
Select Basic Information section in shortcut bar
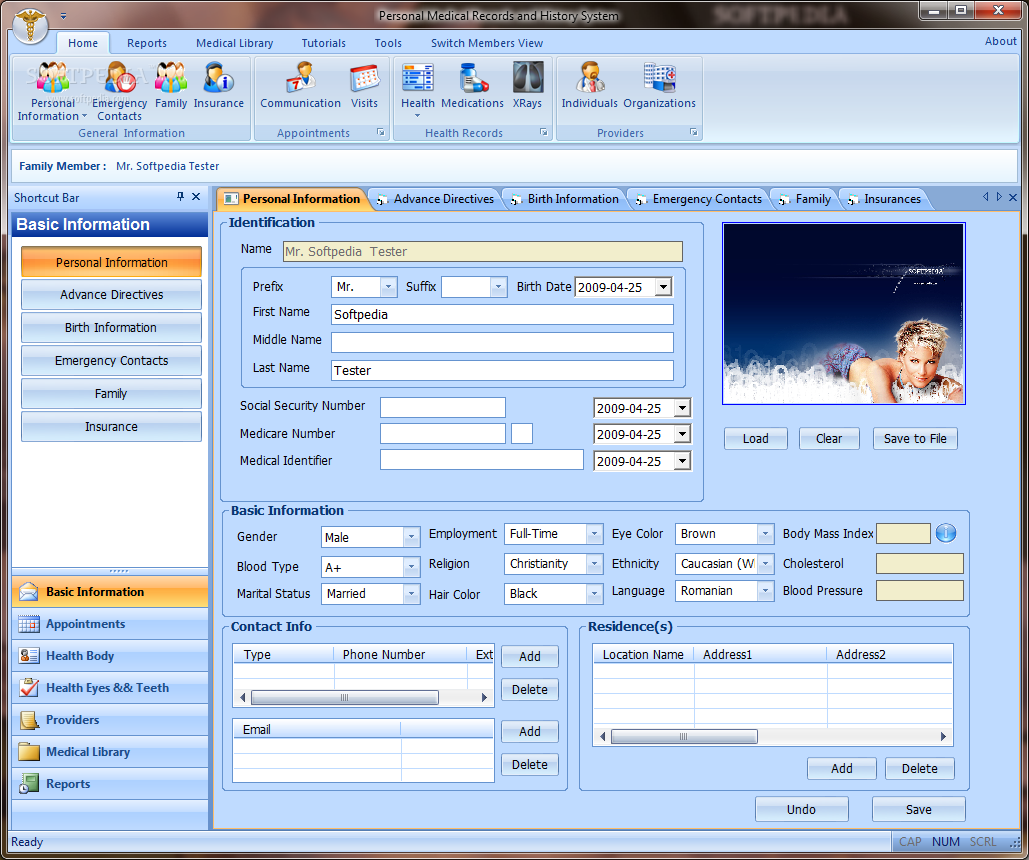tap(110, 591)
